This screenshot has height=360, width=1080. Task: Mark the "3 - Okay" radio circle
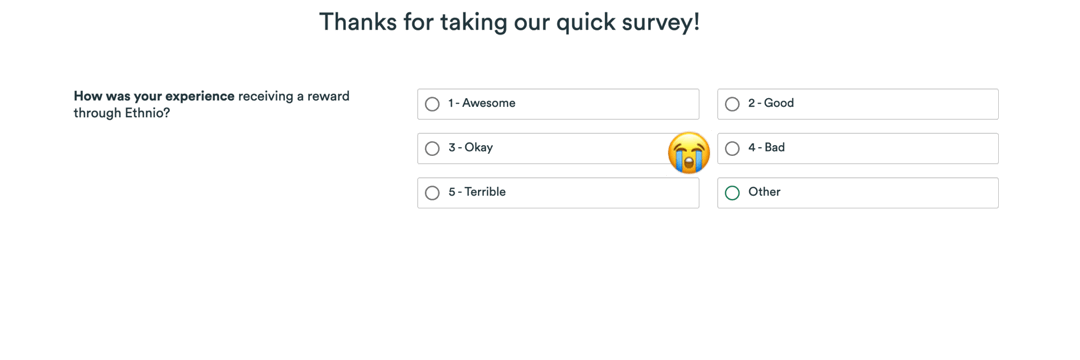click(x=432, y=149)
